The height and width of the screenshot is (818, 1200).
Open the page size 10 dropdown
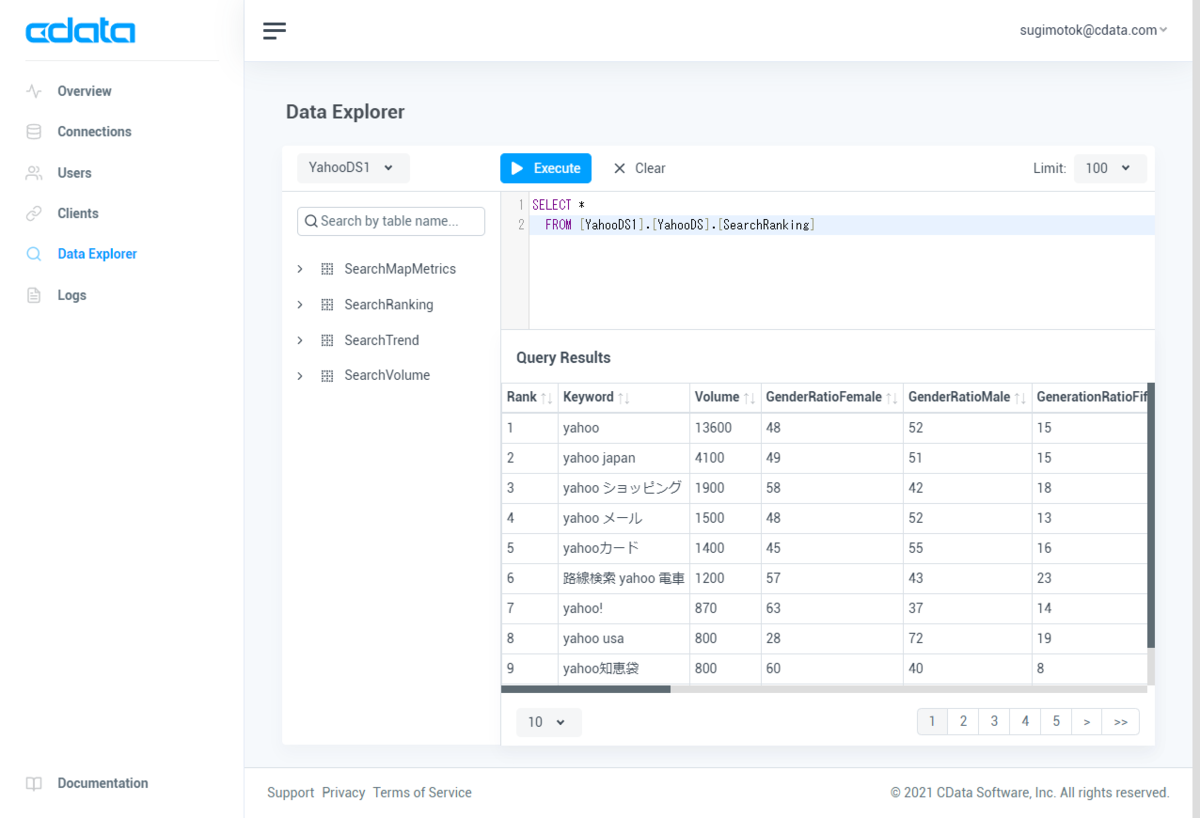click(x=549, y=722)
